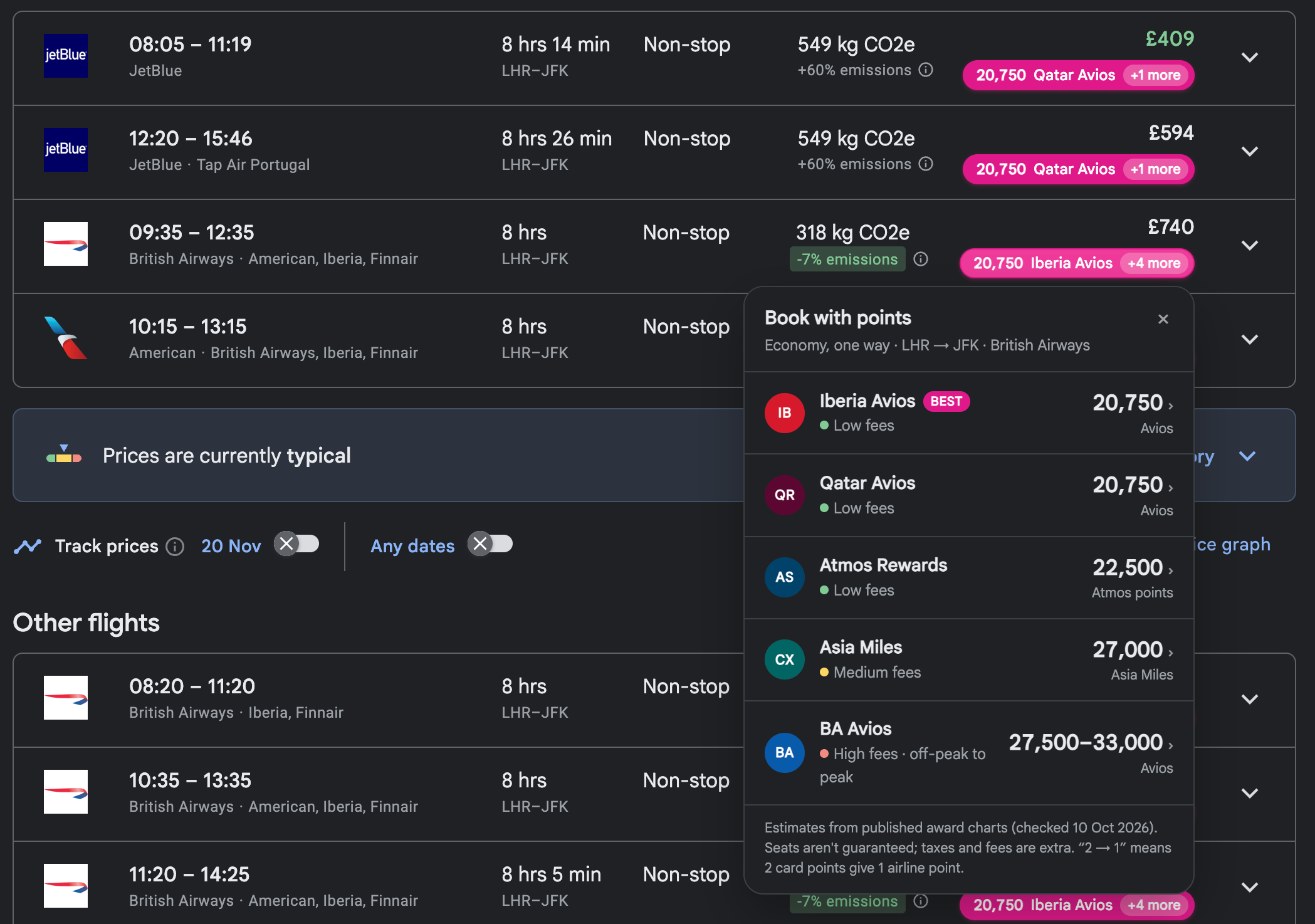
Task: Expand the 09:35 British Airways flight details
Action: 1250,245
